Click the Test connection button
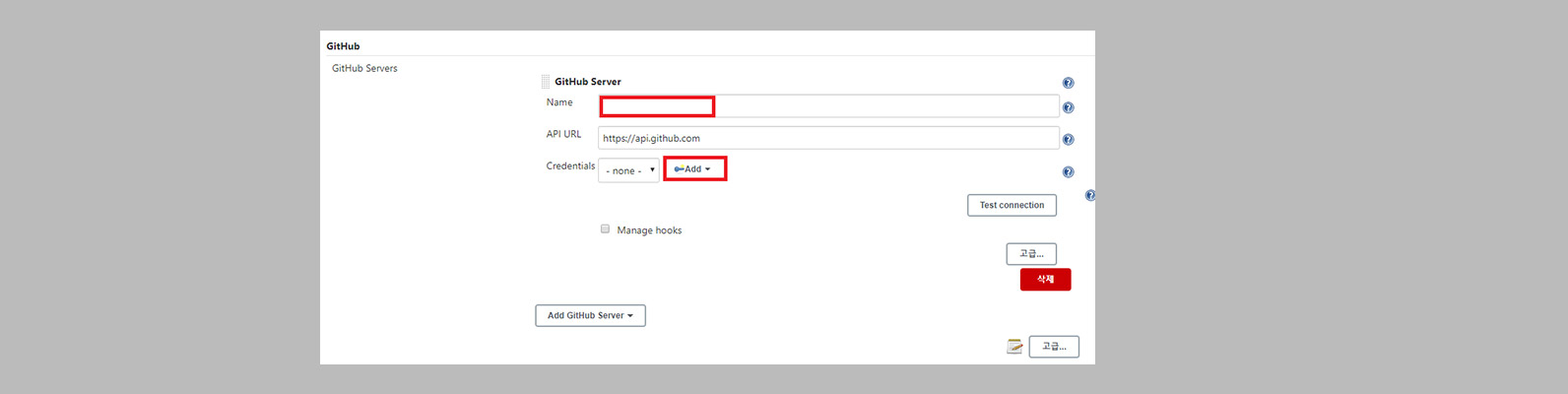This screenshot has width=1568, height=394. [x=1012, y=205]
